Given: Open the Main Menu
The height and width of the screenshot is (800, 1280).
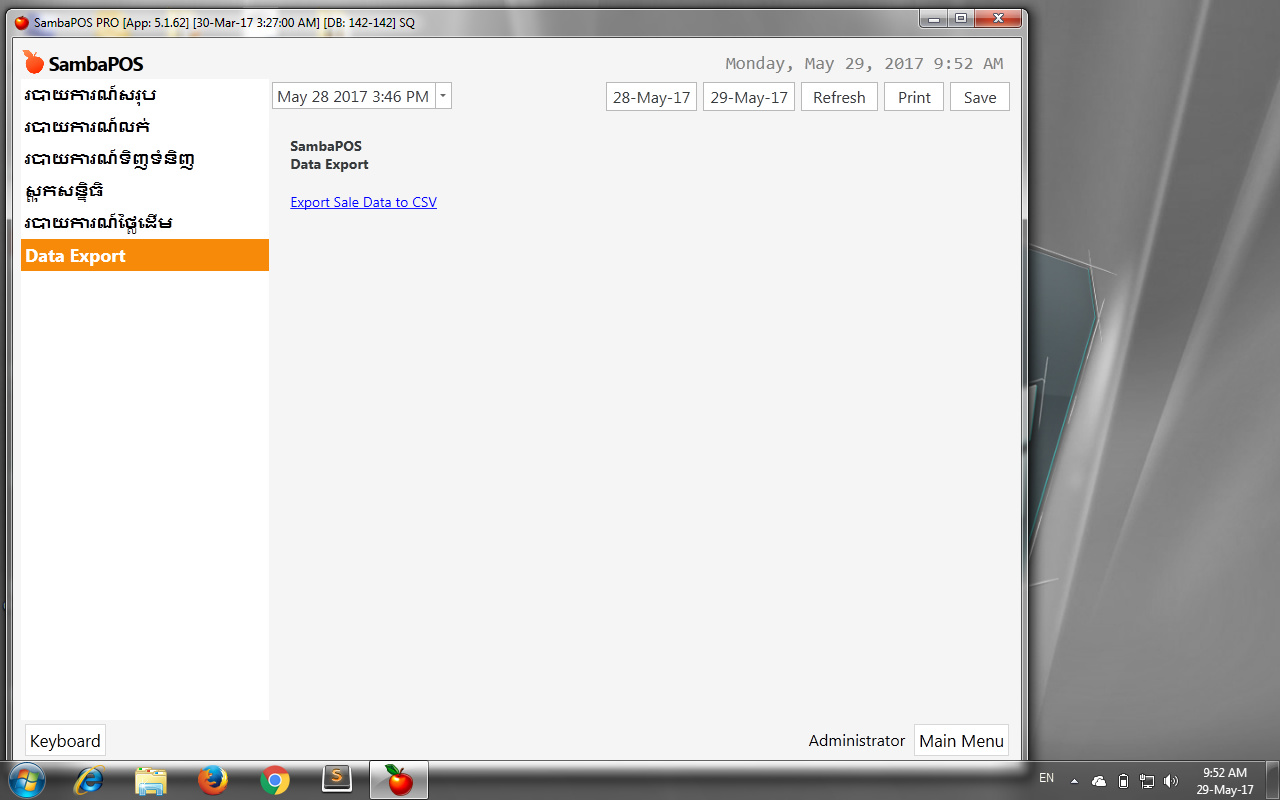Looking at the screenshot, I should click(x=961, y=740).
